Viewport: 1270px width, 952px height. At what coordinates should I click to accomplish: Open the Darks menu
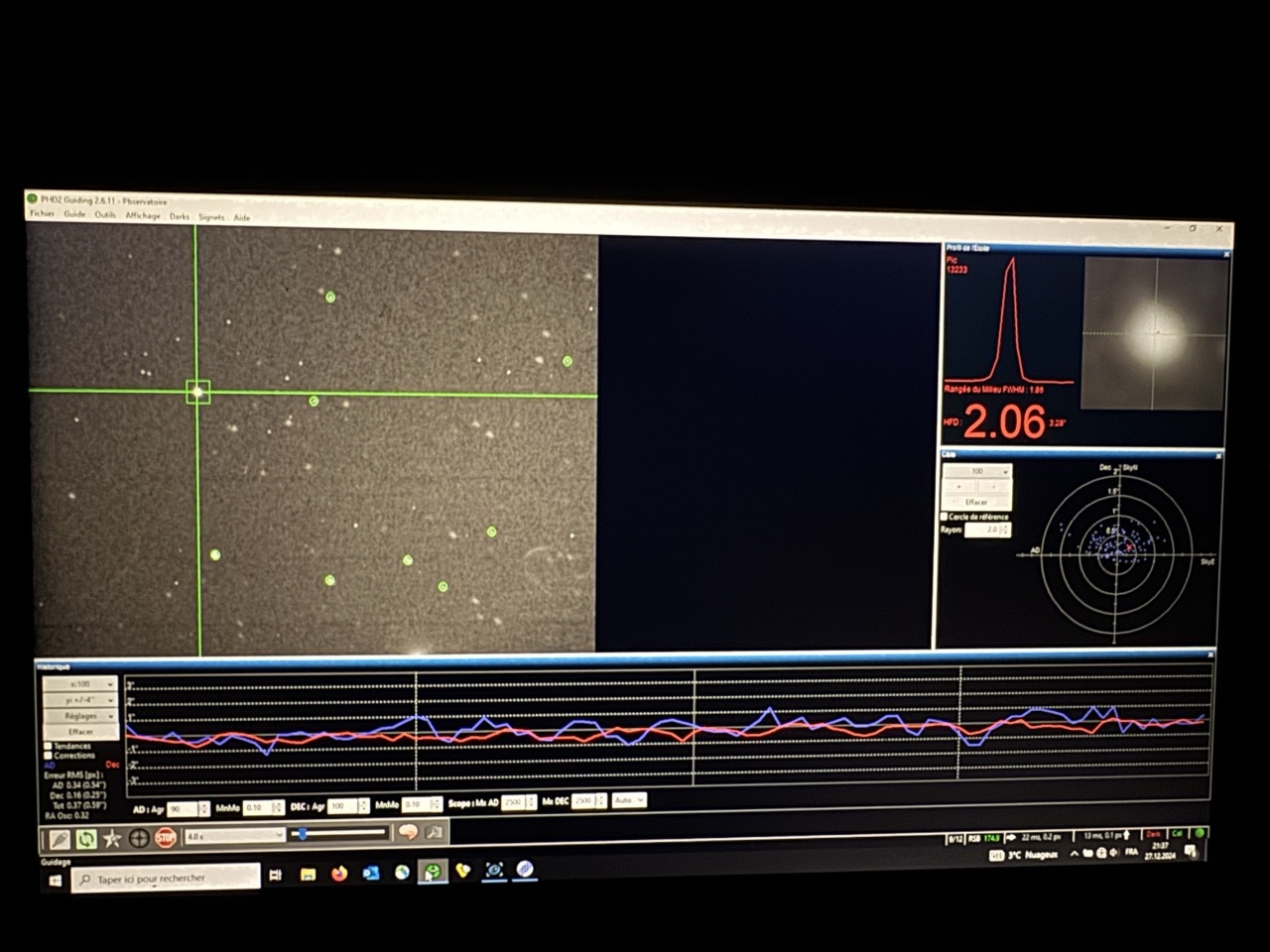(x=179, y=216)
